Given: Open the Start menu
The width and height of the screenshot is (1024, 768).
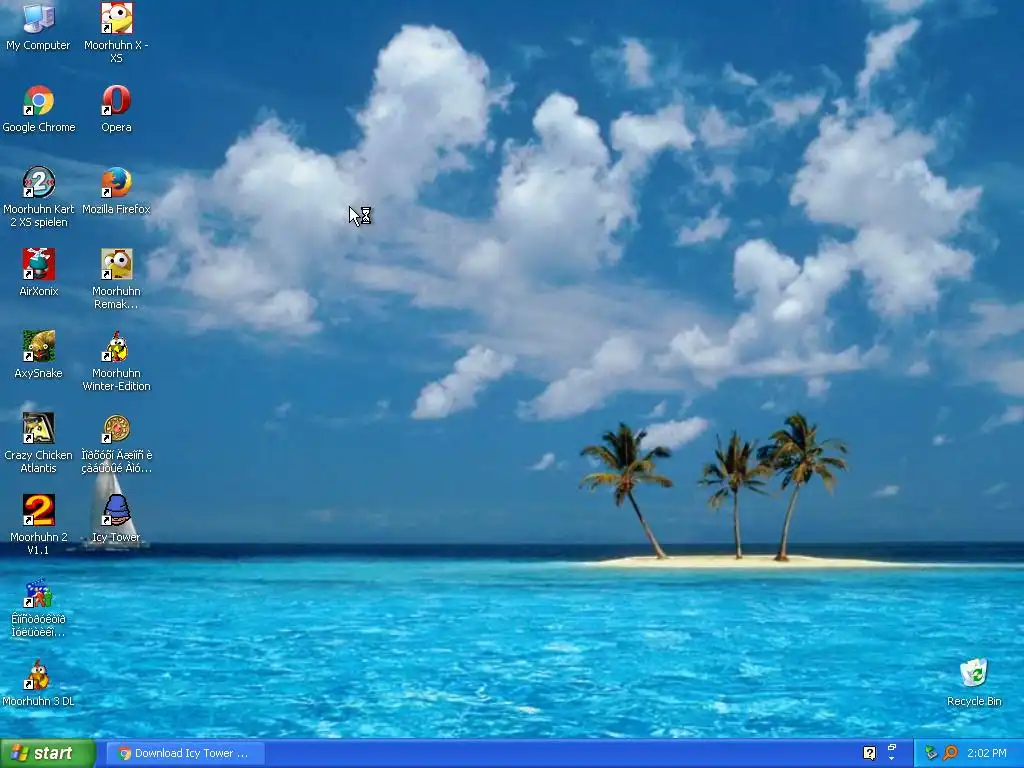Looking at the screenshot, I should point(48,753).
